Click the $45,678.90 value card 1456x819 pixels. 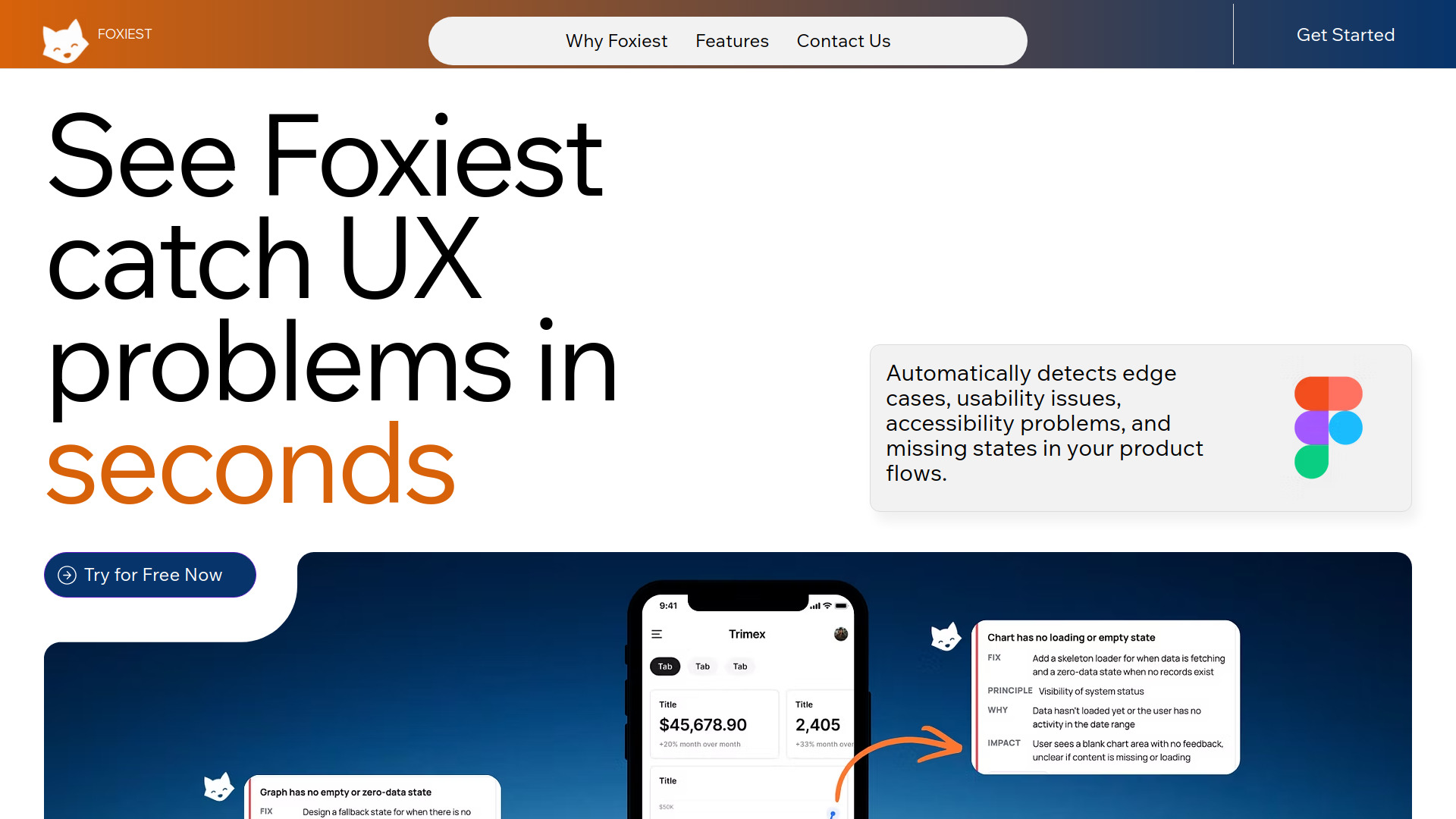click(714, 724)
